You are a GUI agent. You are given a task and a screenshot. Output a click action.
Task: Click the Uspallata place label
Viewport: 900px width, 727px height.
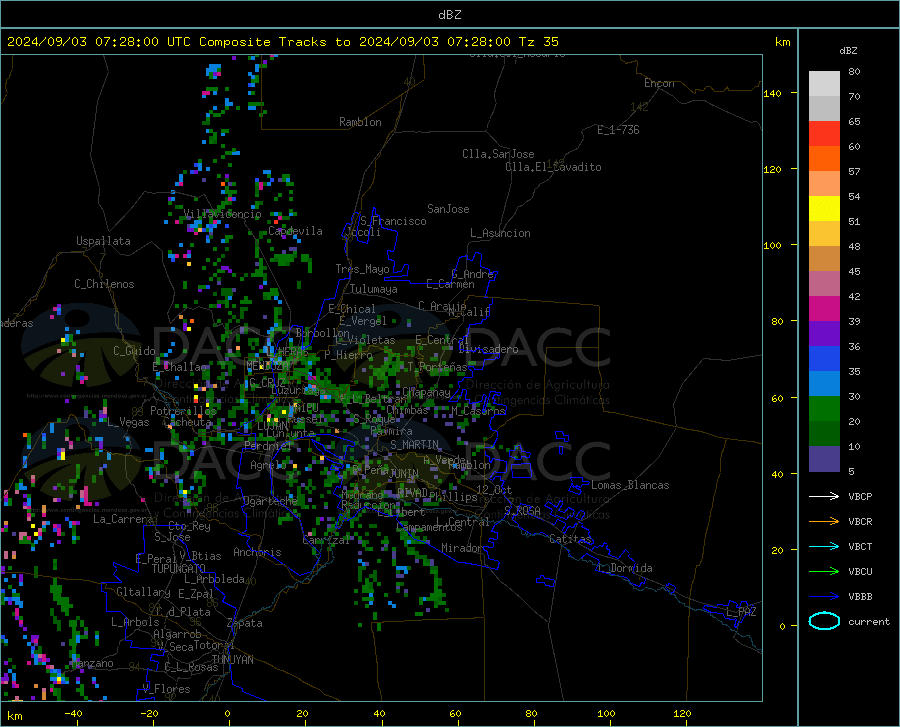pos(103,241)
